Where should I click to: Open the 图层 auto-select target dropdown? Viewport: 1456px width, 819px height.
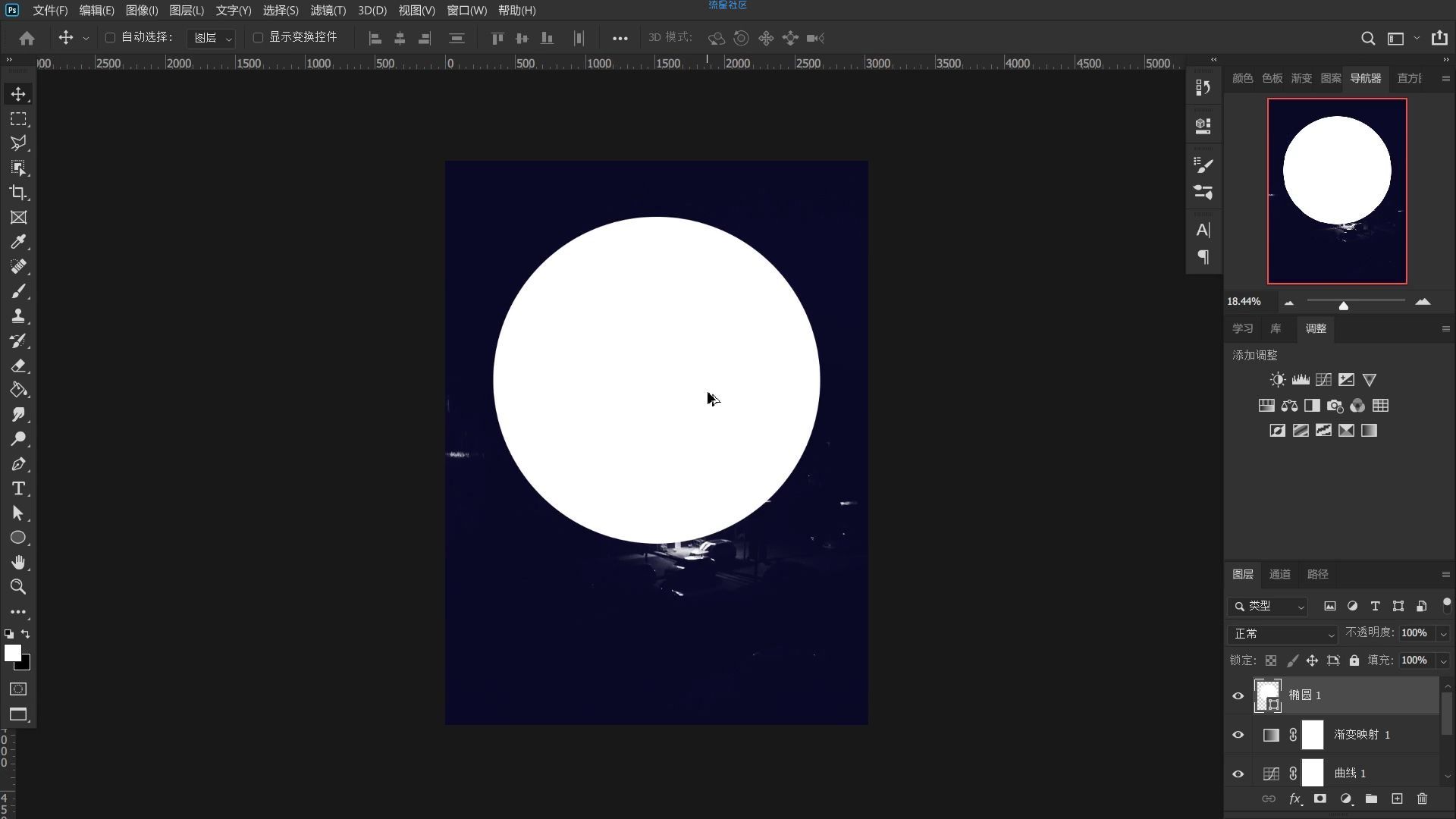tap(212, 38)
